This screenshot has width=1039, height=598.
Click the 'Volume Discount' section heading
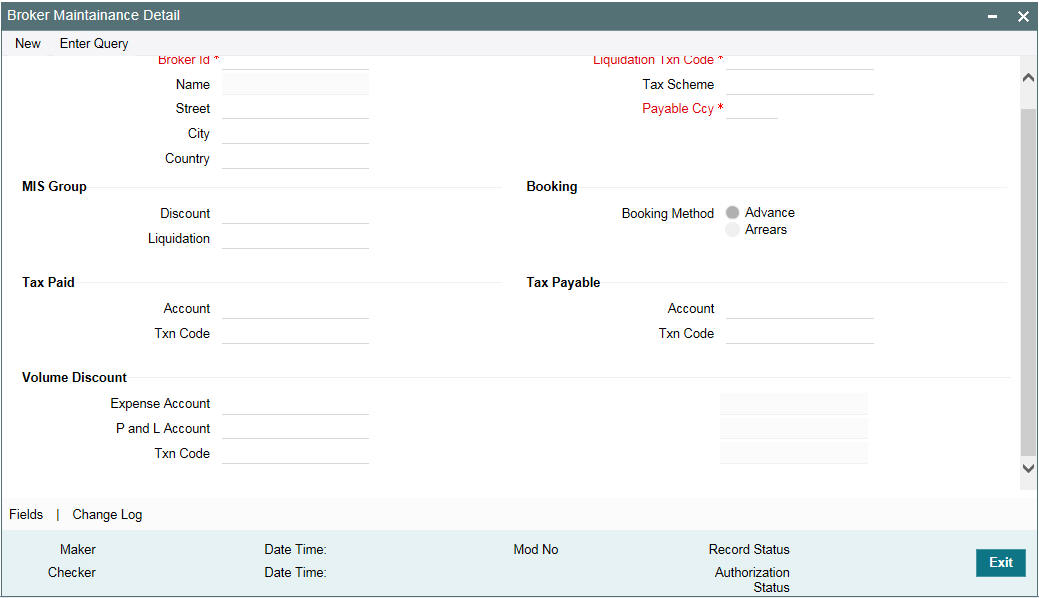74,377
